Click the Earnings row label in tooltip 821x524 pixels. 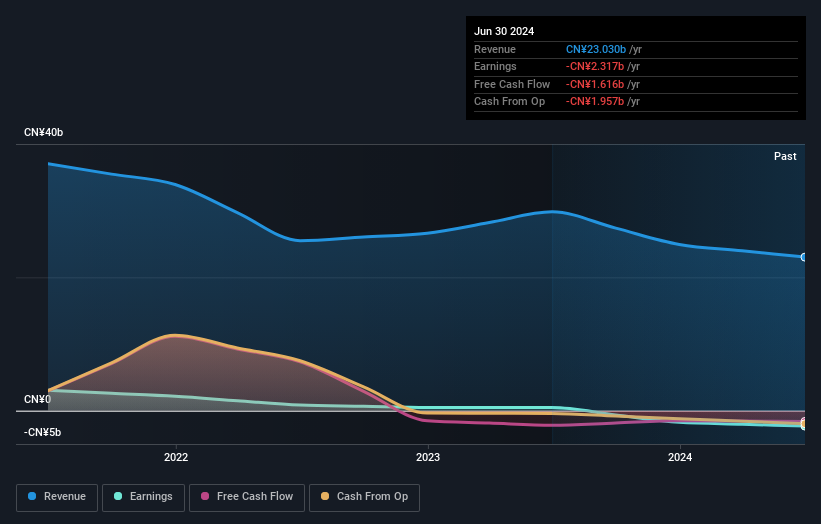point(495,66)
